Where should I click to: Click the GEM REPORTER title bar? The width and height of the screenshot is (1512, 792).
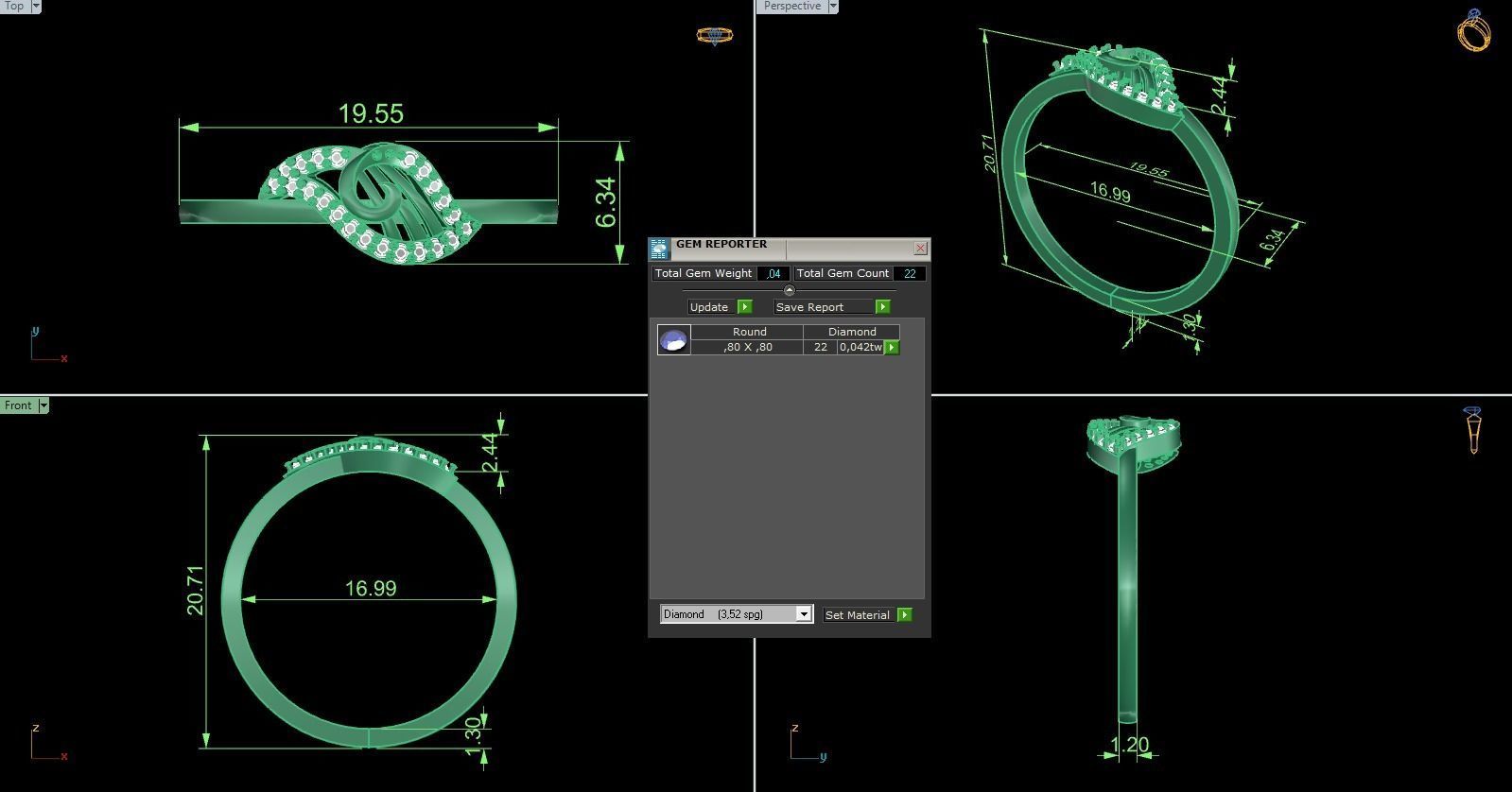pyautogui.click(x=791, y=249)
